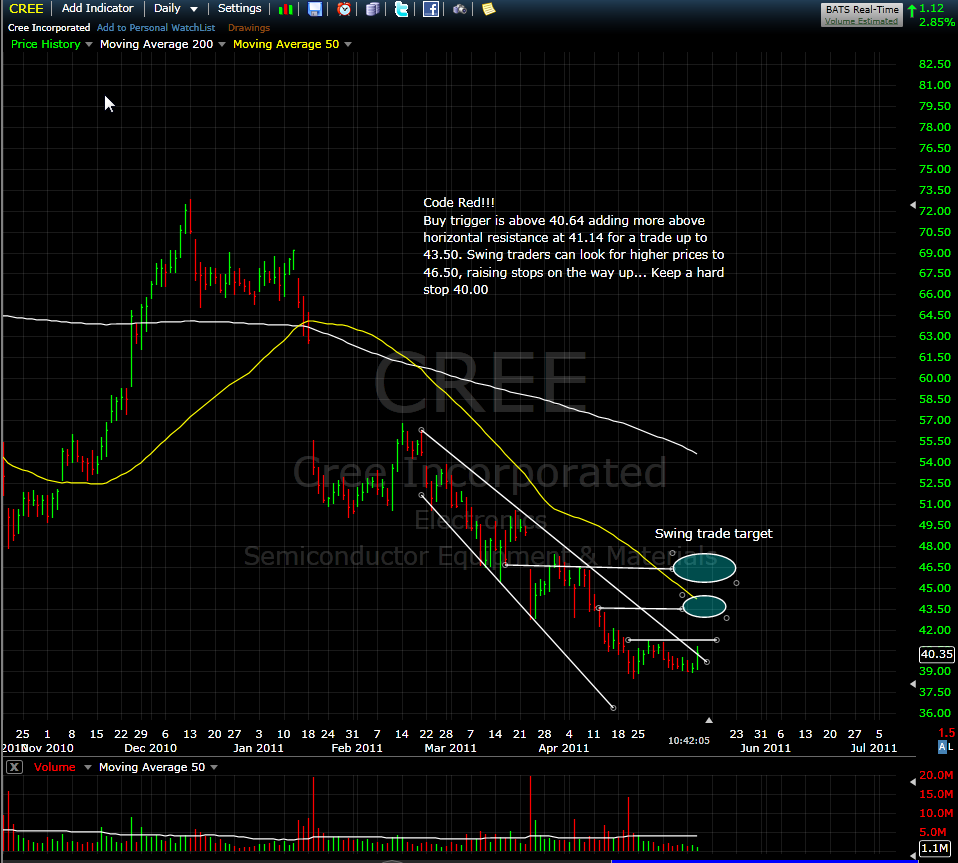
Task: Click the Dec 2010 label on the time axis
Action: (150, 748)
